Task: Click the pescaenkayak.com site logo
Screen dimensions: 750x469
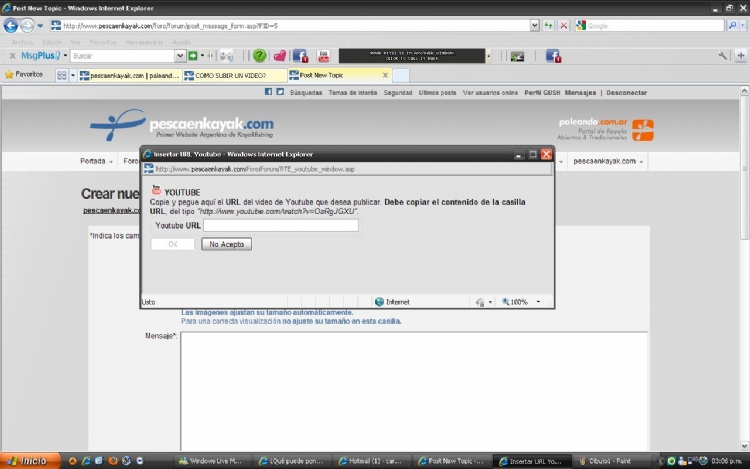Action: click(x=182, y=125)
